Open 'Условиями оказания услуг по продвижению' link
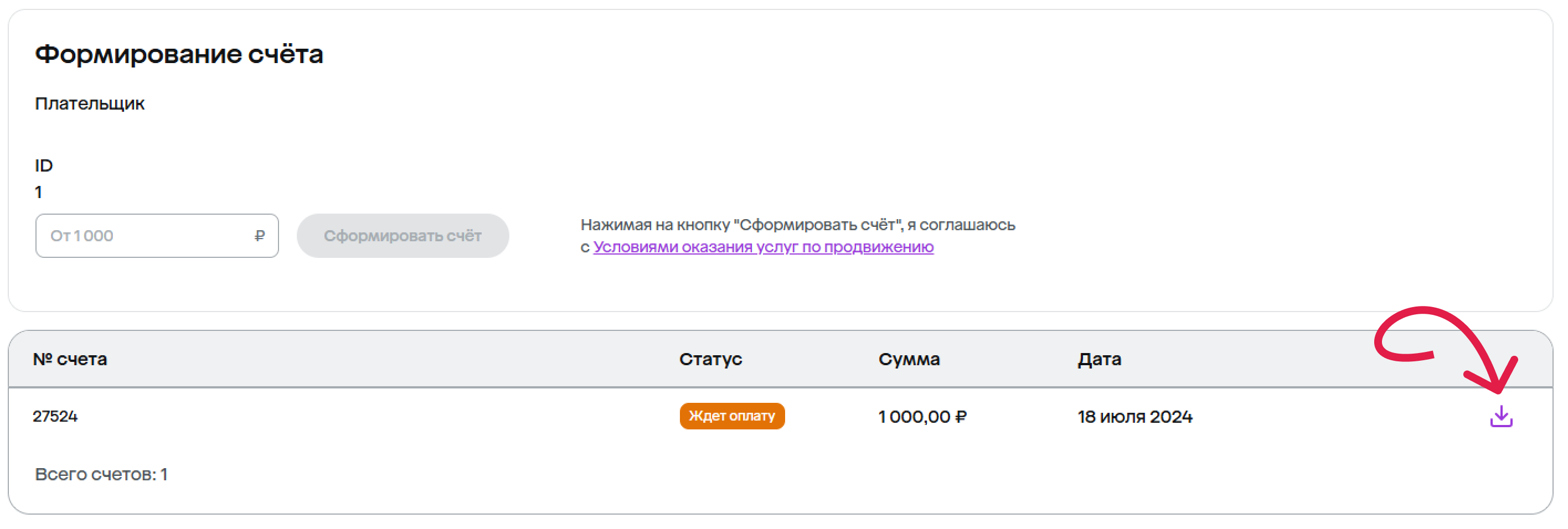Image resolution: width=1568 pixels, height=529 pixels. point(764,247)
